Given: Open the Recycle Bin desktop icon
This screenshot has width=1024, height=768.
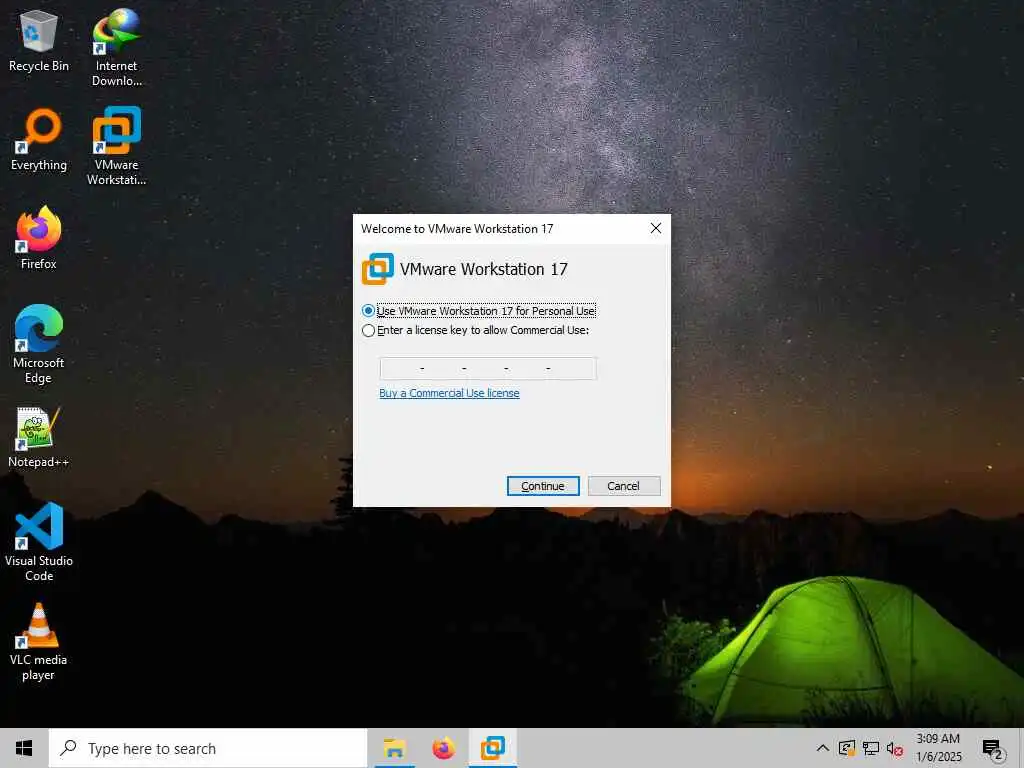Looking at the screenshot, I should click(x=39, y=41).
